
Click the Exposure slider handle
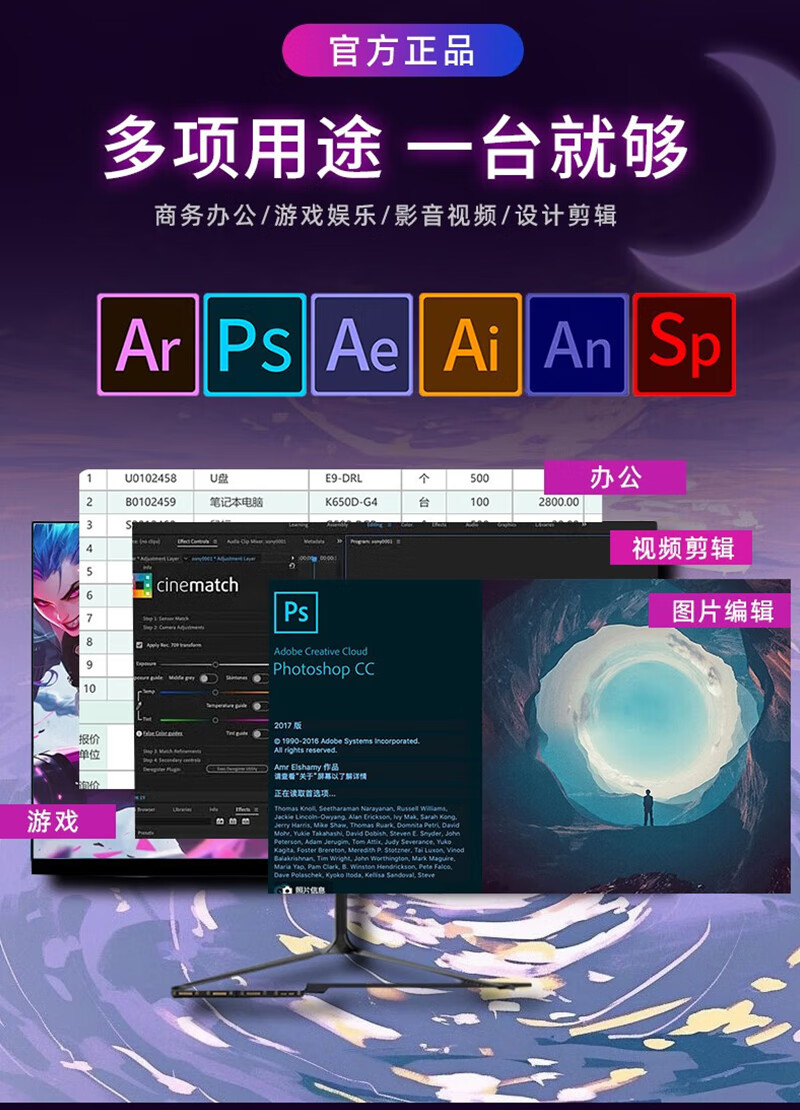click(x=214, y=664)
